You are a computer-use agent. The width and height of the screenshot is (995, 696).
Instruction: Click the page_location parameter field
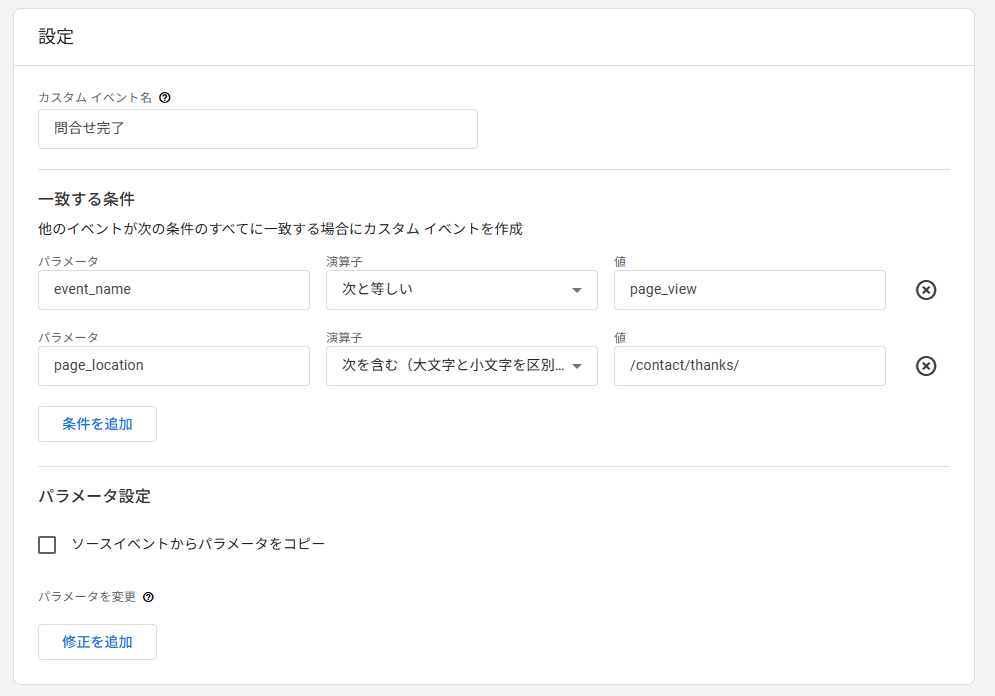(x=173, y=366)
